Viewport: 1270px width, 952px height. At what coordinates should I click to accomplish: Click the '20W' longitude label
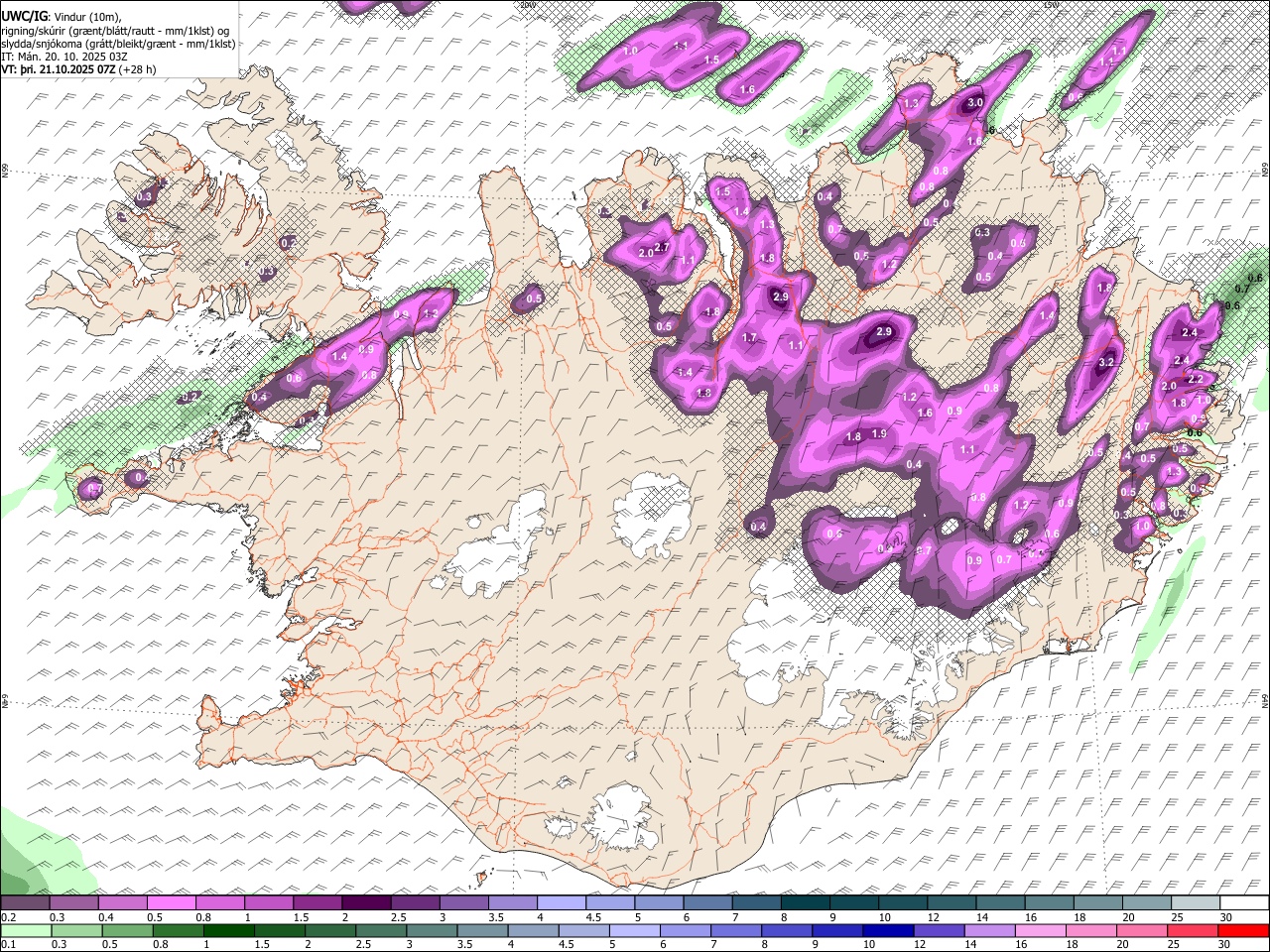point(527,5)
